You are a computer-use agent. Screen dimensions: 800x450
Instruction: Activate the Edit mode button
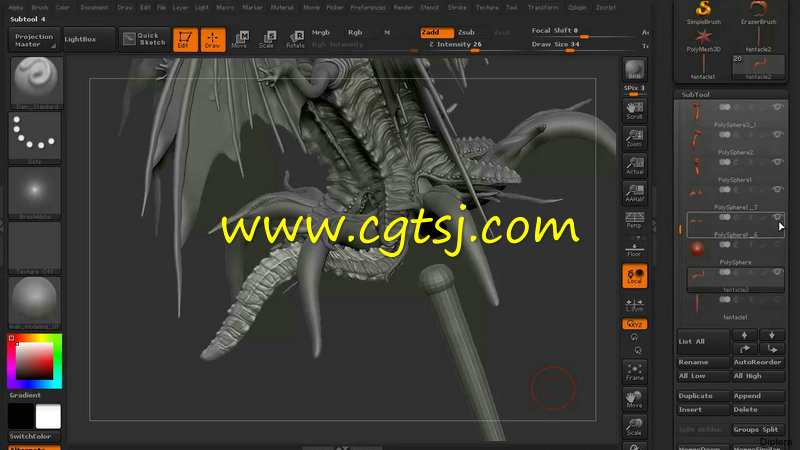(x=185, y=39)
